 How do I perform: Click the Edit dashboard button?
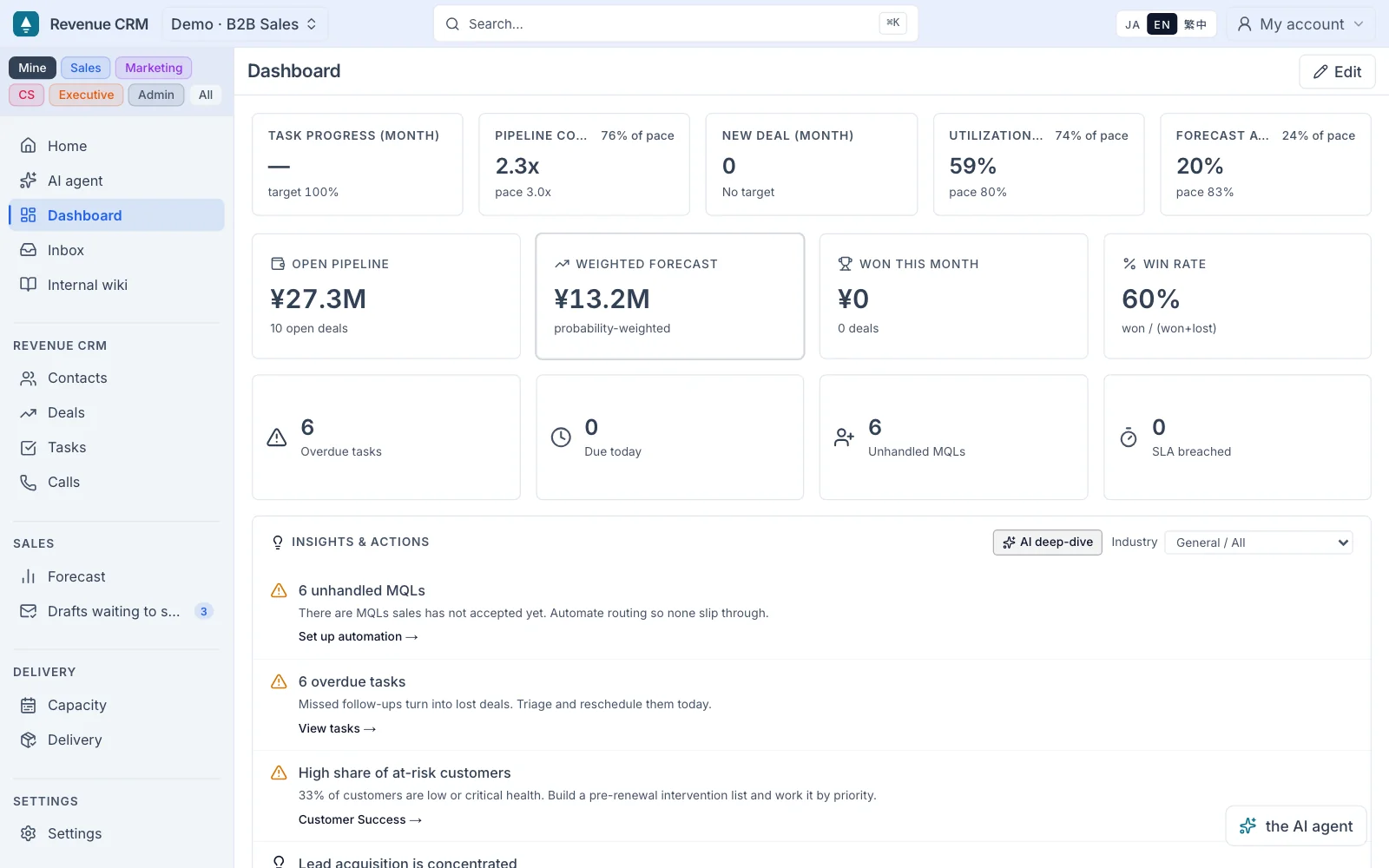[1337, 72]
